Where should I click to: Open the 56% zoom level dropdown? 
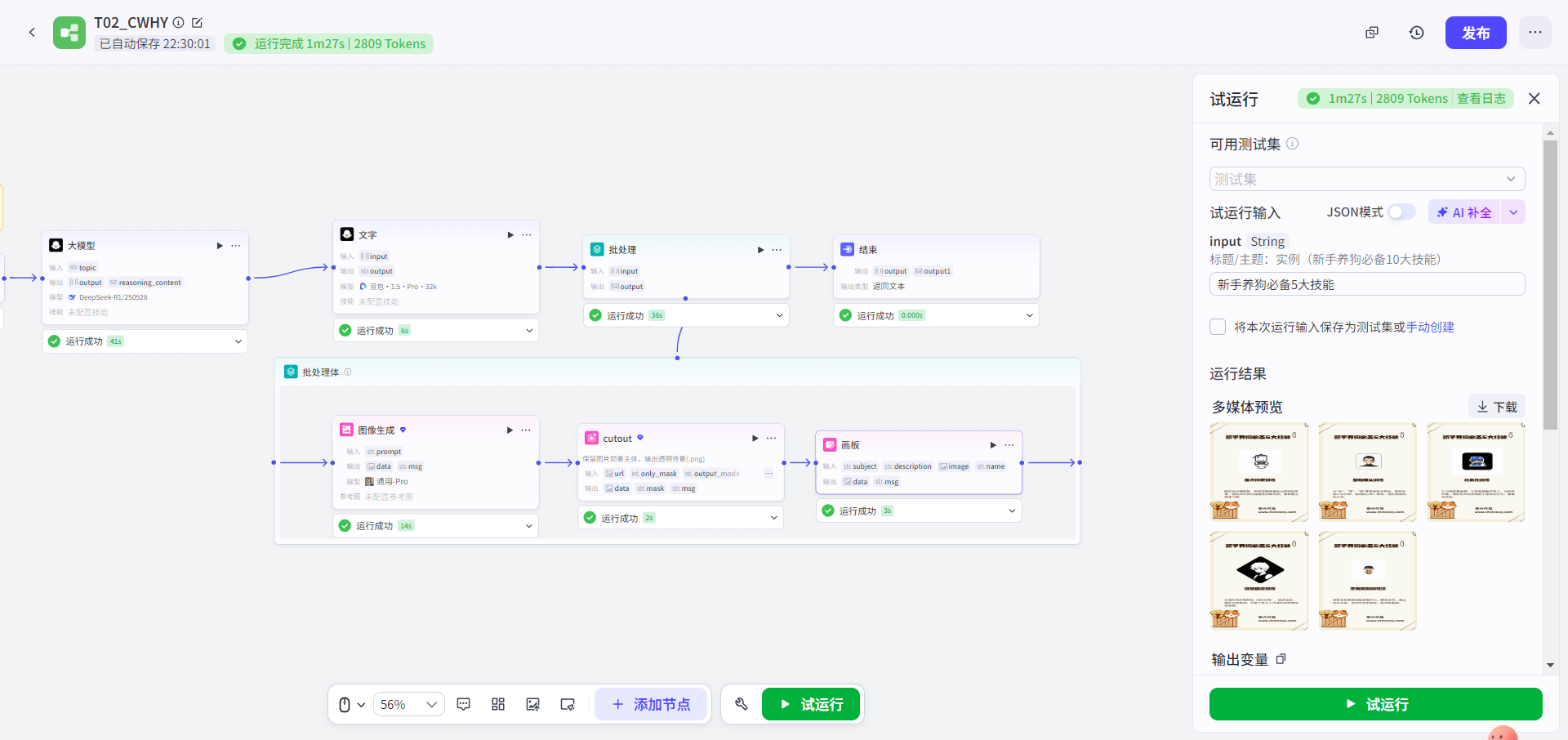(409, 704)
